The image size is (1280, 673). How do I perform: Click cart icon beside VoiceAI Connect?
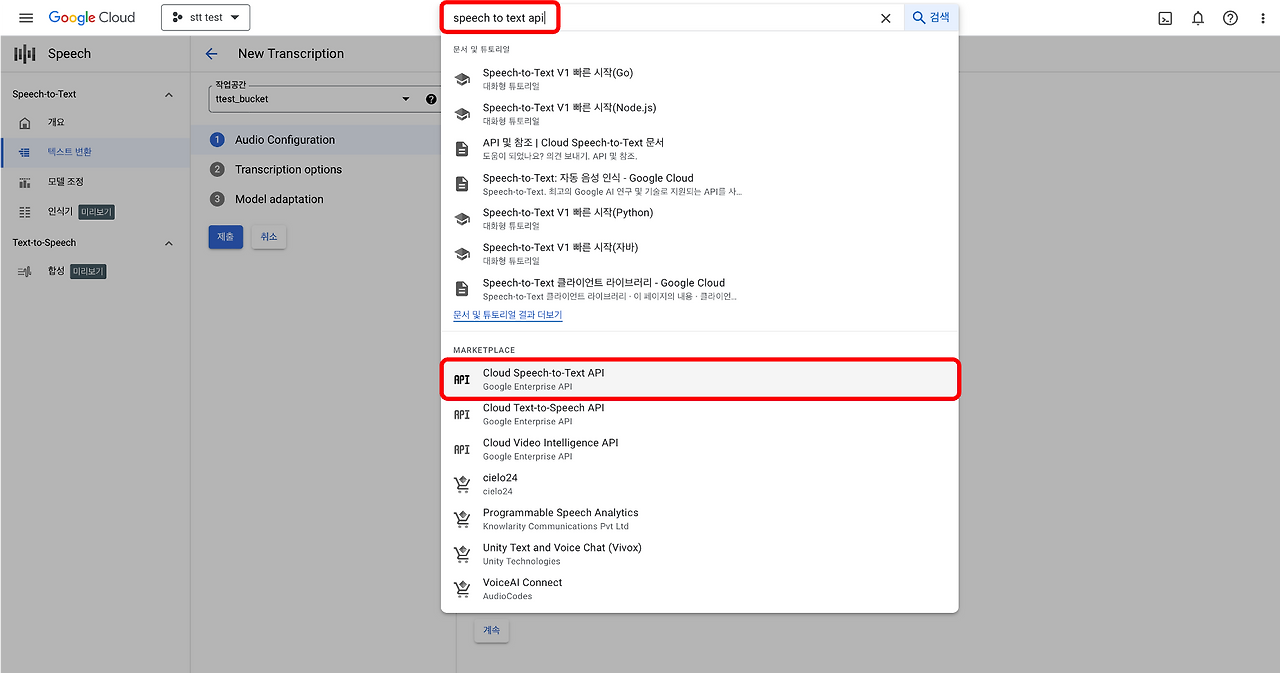[462, 589]
